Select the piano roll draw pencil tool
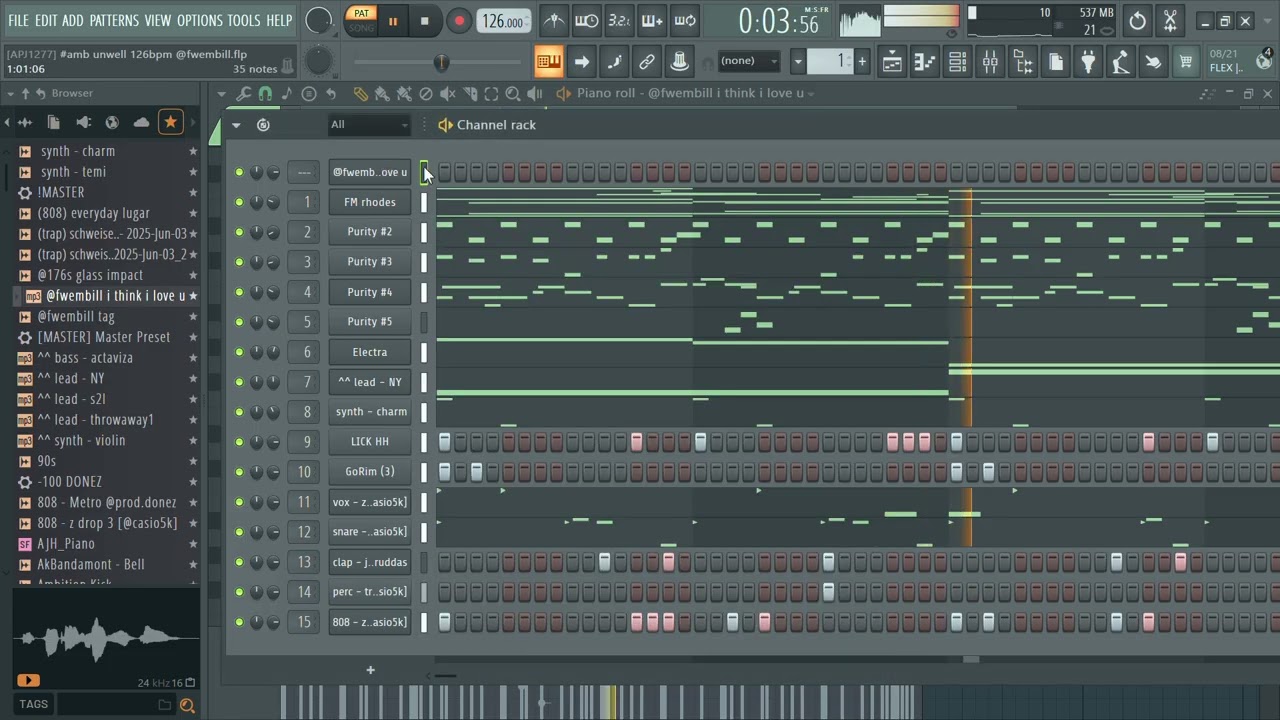Screen dimensions: 1280x720 360,94
